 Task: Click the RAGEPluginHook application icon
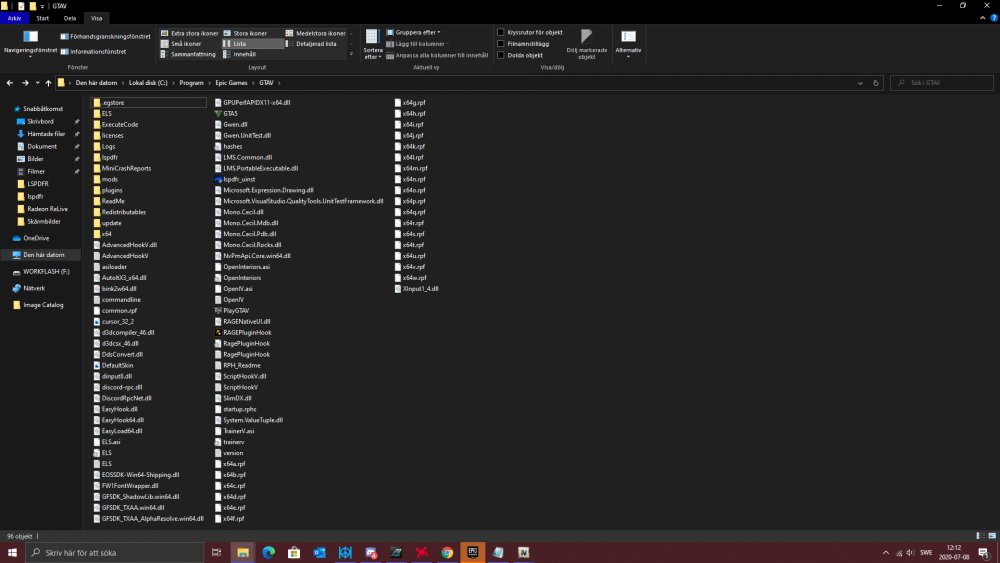[218, 332]
